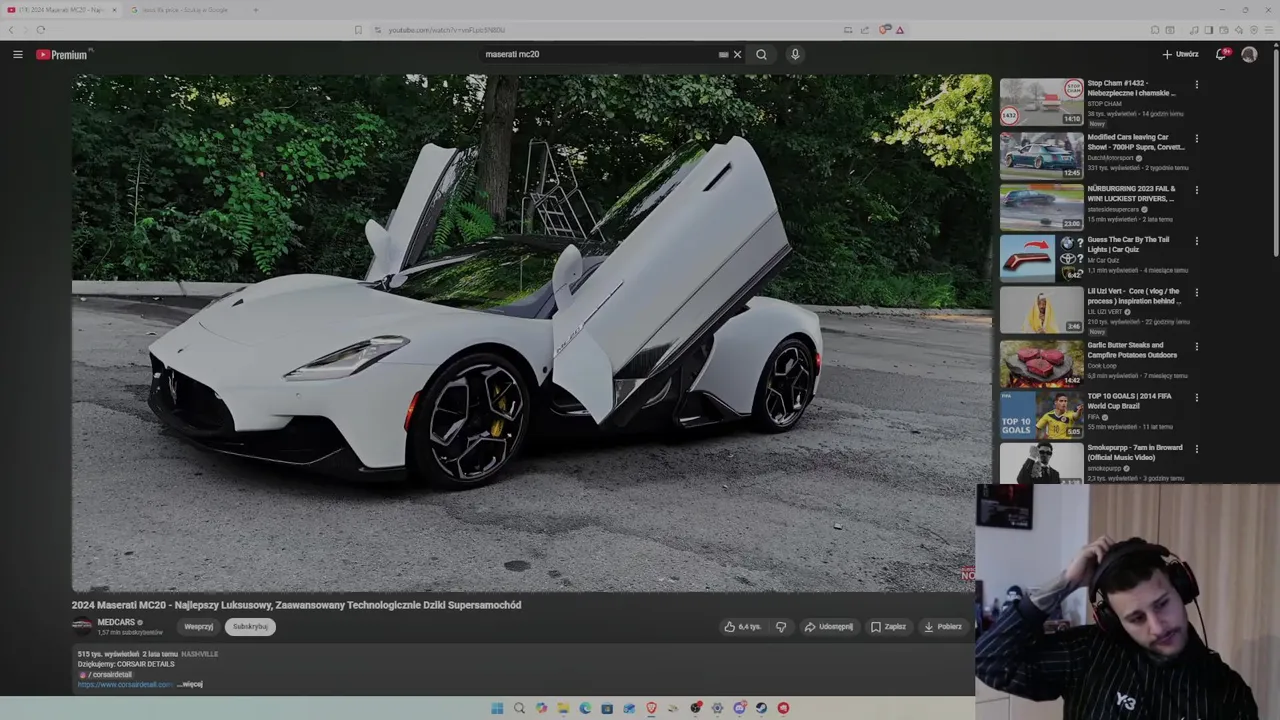Open Garlic Butter Steaks video title
This screenshot has height=720, width=1280.
(x=1132, y=350)
